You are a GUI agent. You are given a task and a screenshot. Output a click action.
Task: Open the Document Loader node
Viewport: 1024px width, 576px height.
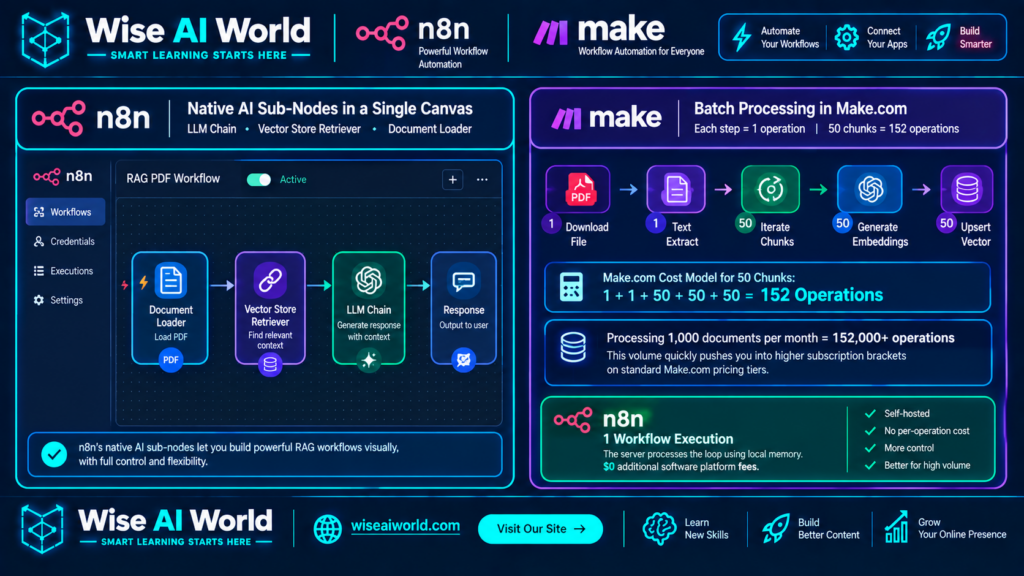[x=170, y=308]
